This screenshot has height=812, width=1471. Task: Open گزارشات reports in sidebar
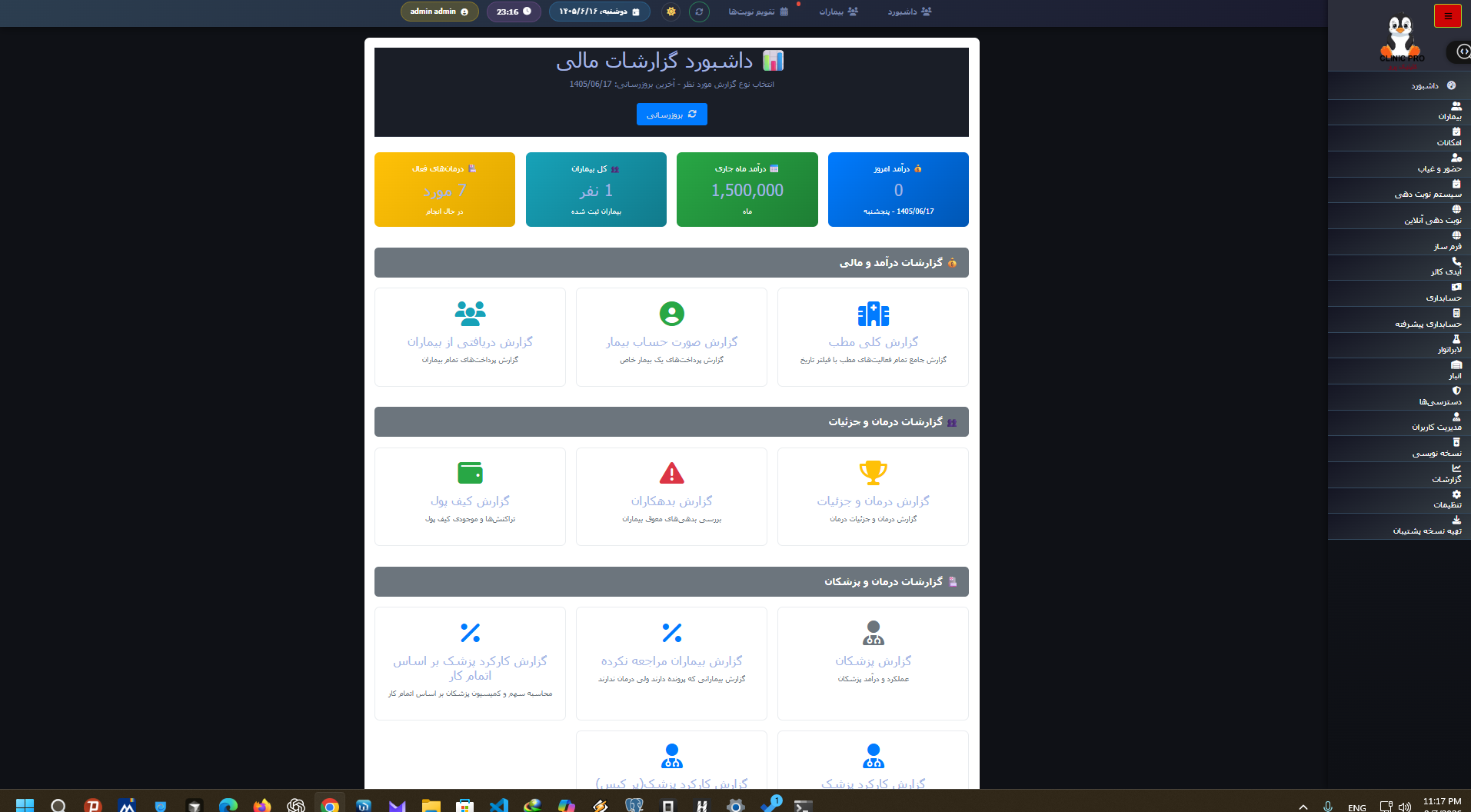click(1399, 474)
